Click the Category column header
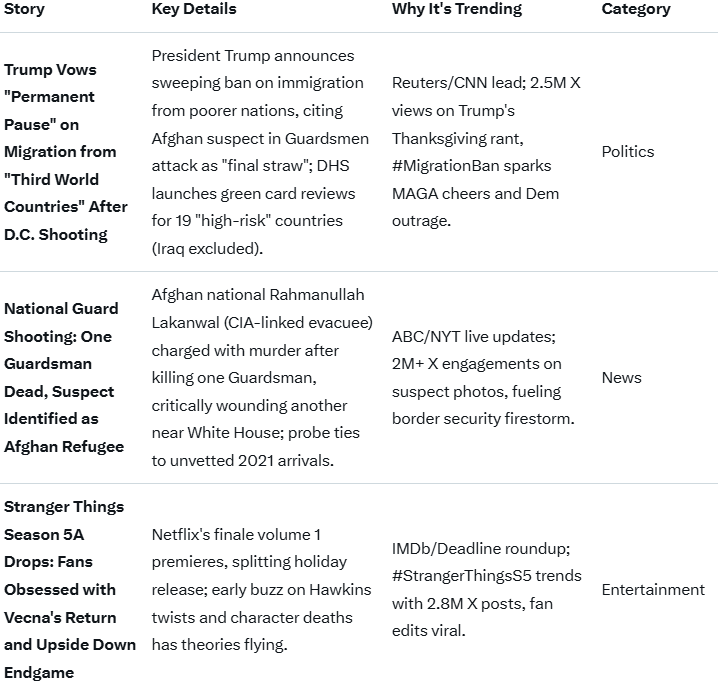723x682 pixels. tap(635, 9)
